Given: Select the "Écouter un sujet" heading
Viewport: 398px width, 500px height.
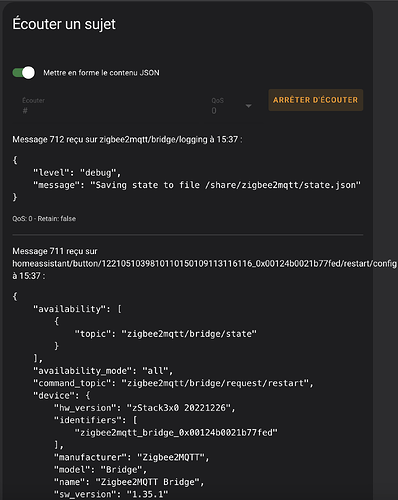Looking at the screenshot, I should pyautogui.click(x=64, y=24).
